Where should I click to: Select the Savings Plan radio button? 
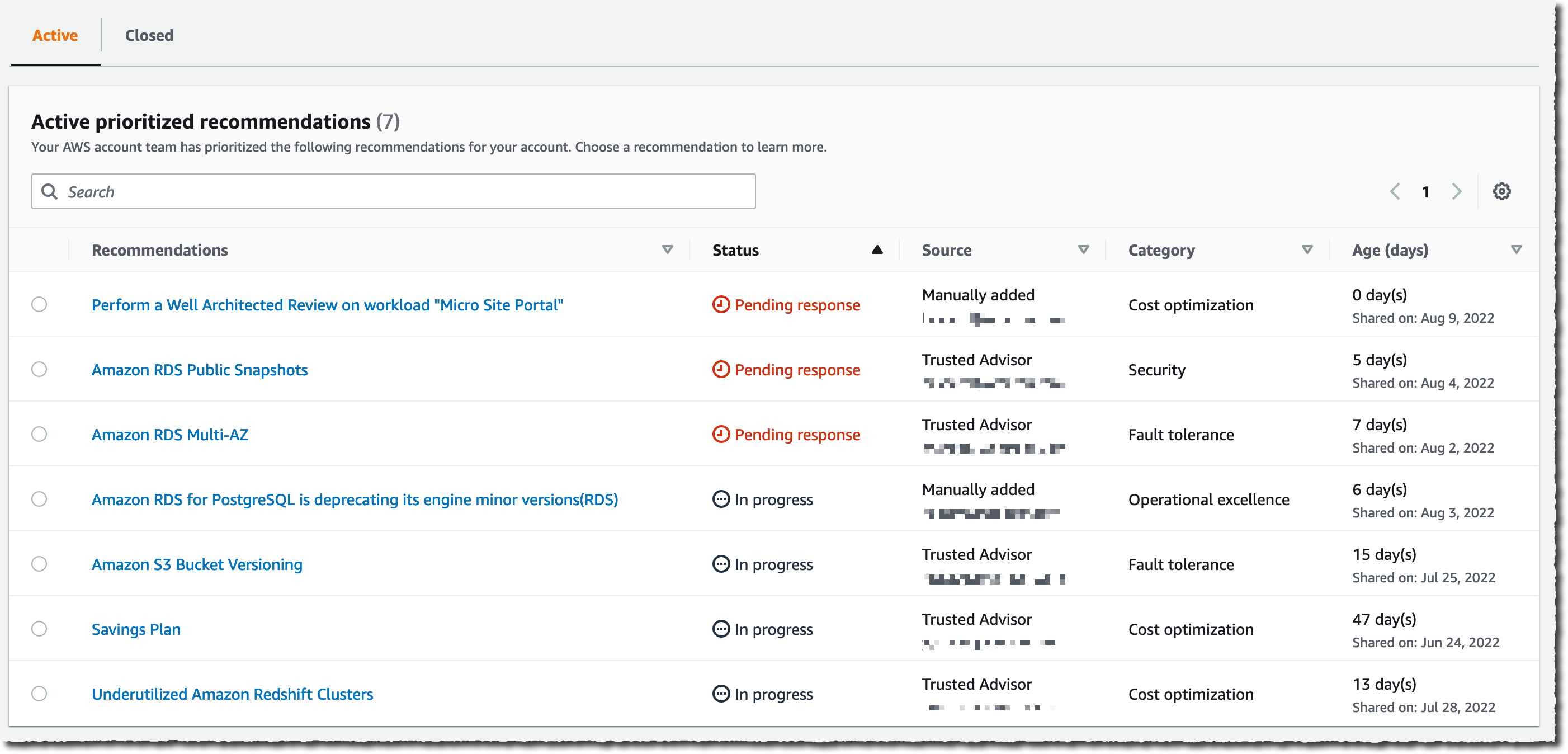tap(39, 629)
